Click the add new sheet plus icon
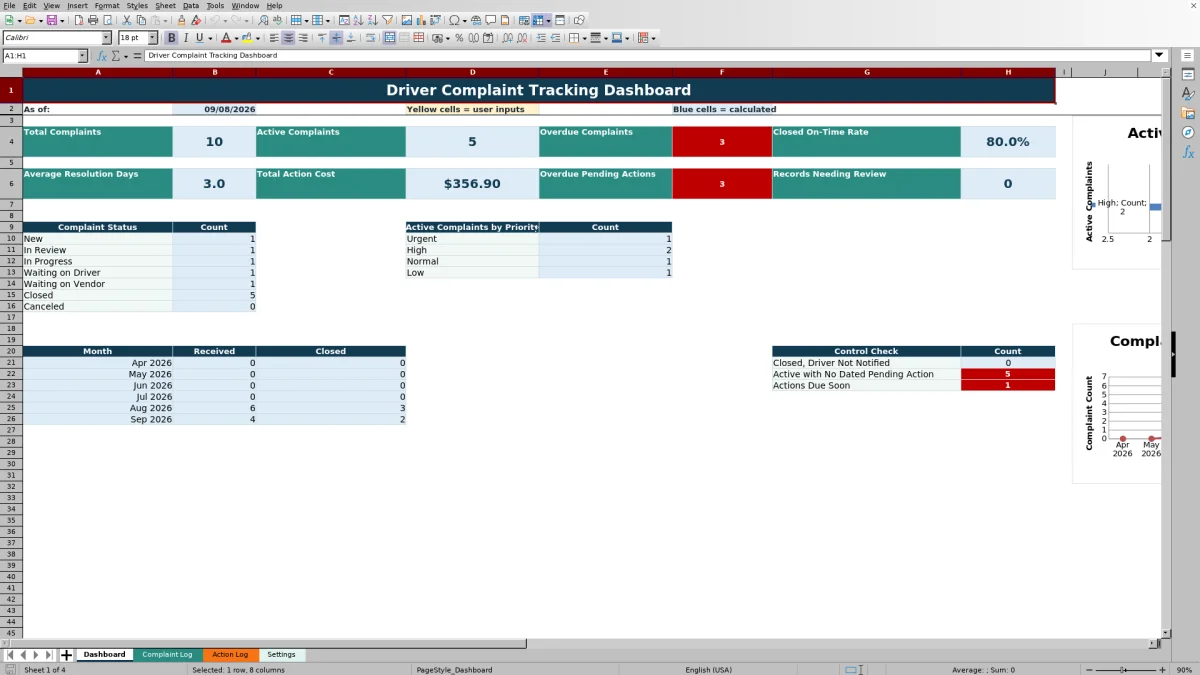Screen dimensions: 1200x675 click(x=67, y=655)
